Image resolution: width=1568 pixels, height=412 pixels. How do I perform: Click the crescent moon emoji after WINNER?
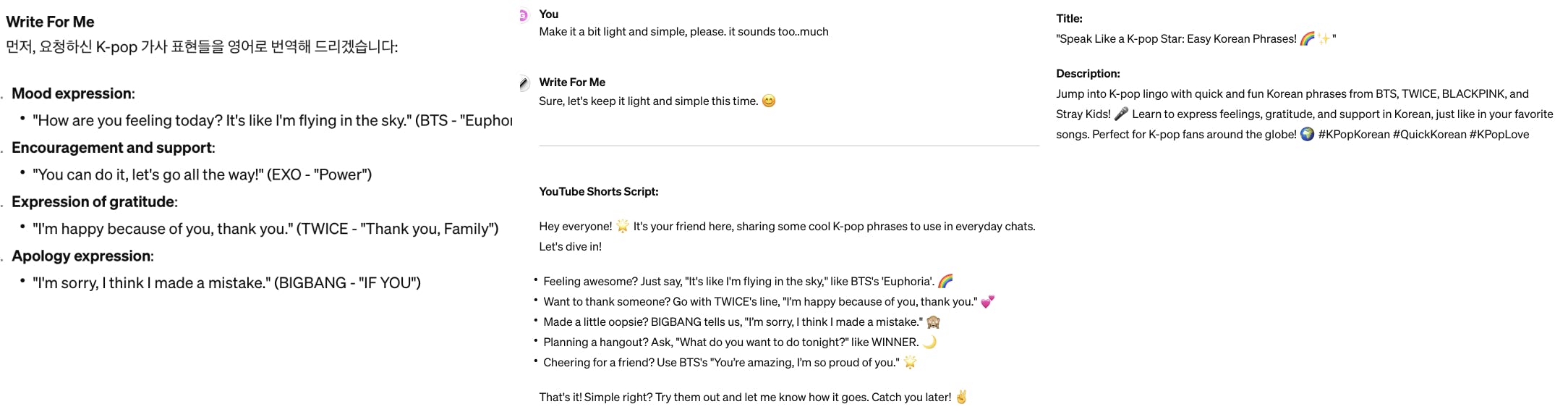point(929,342)
